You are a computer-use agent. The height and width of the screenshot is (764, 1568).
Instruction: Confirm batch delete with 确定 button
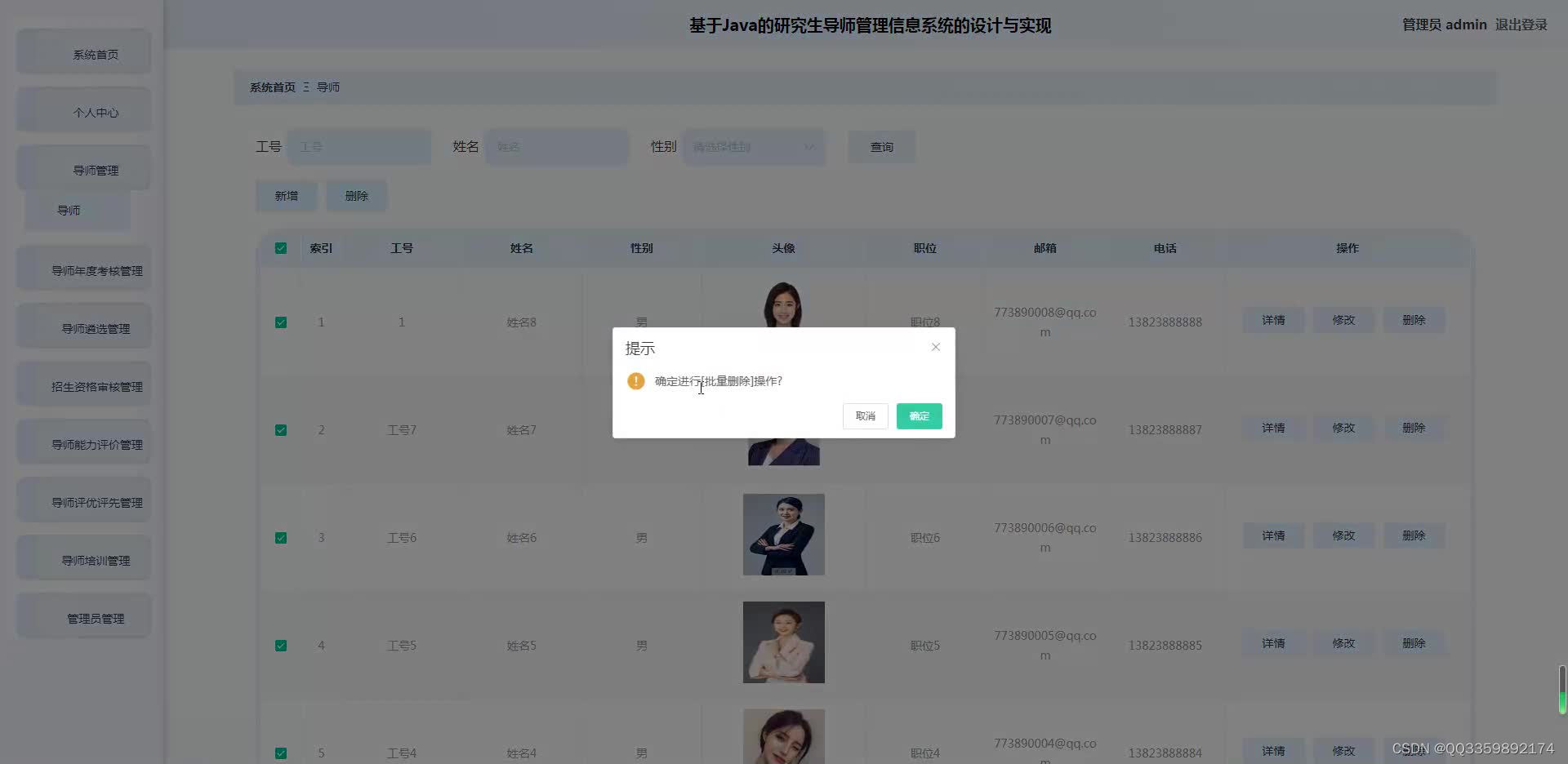pos(919,416)
